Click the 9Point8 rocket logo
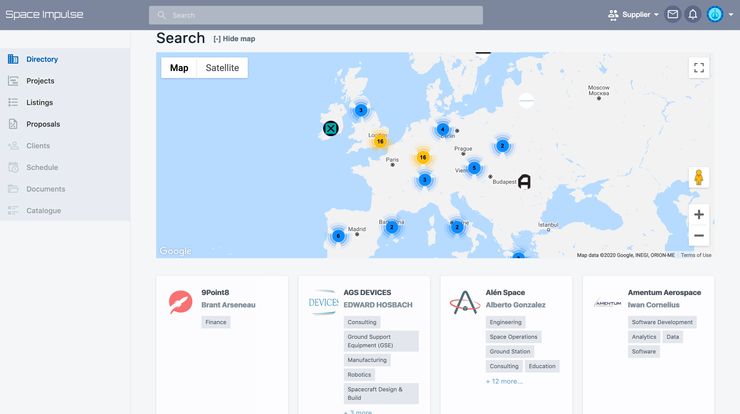 181,303
